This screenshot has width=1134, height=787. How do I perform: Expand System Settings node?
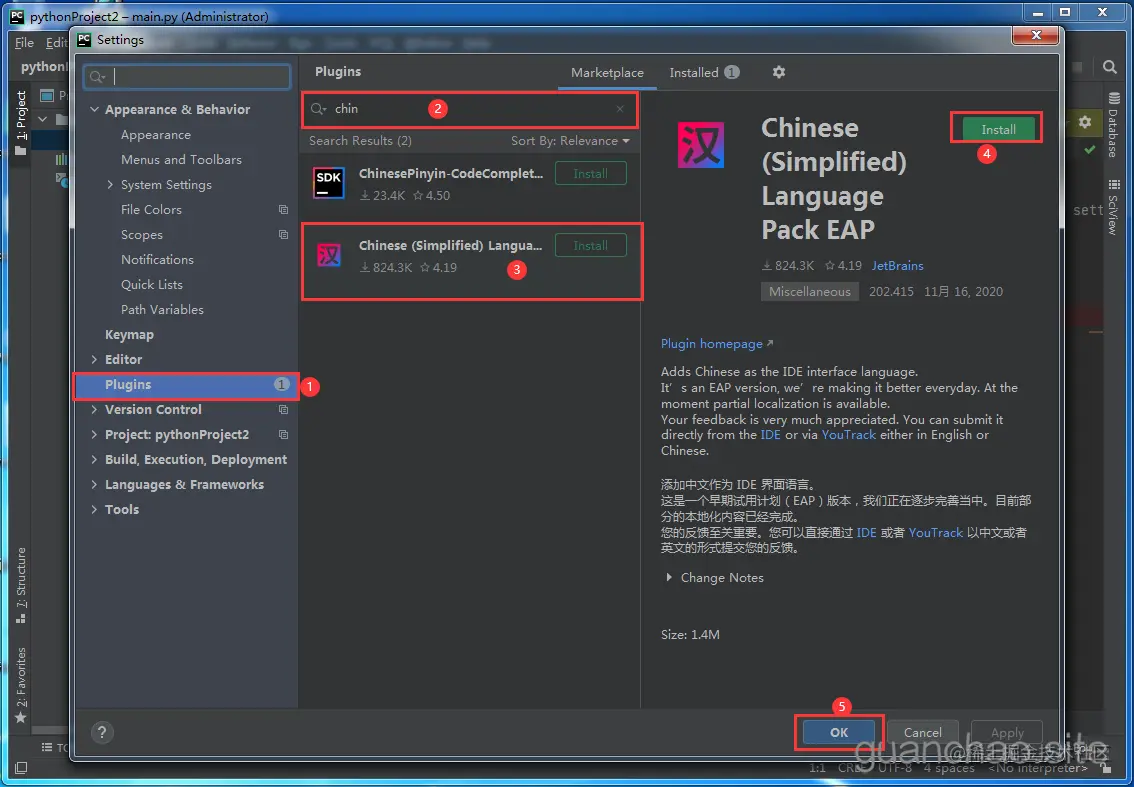(x=110, y=185)
